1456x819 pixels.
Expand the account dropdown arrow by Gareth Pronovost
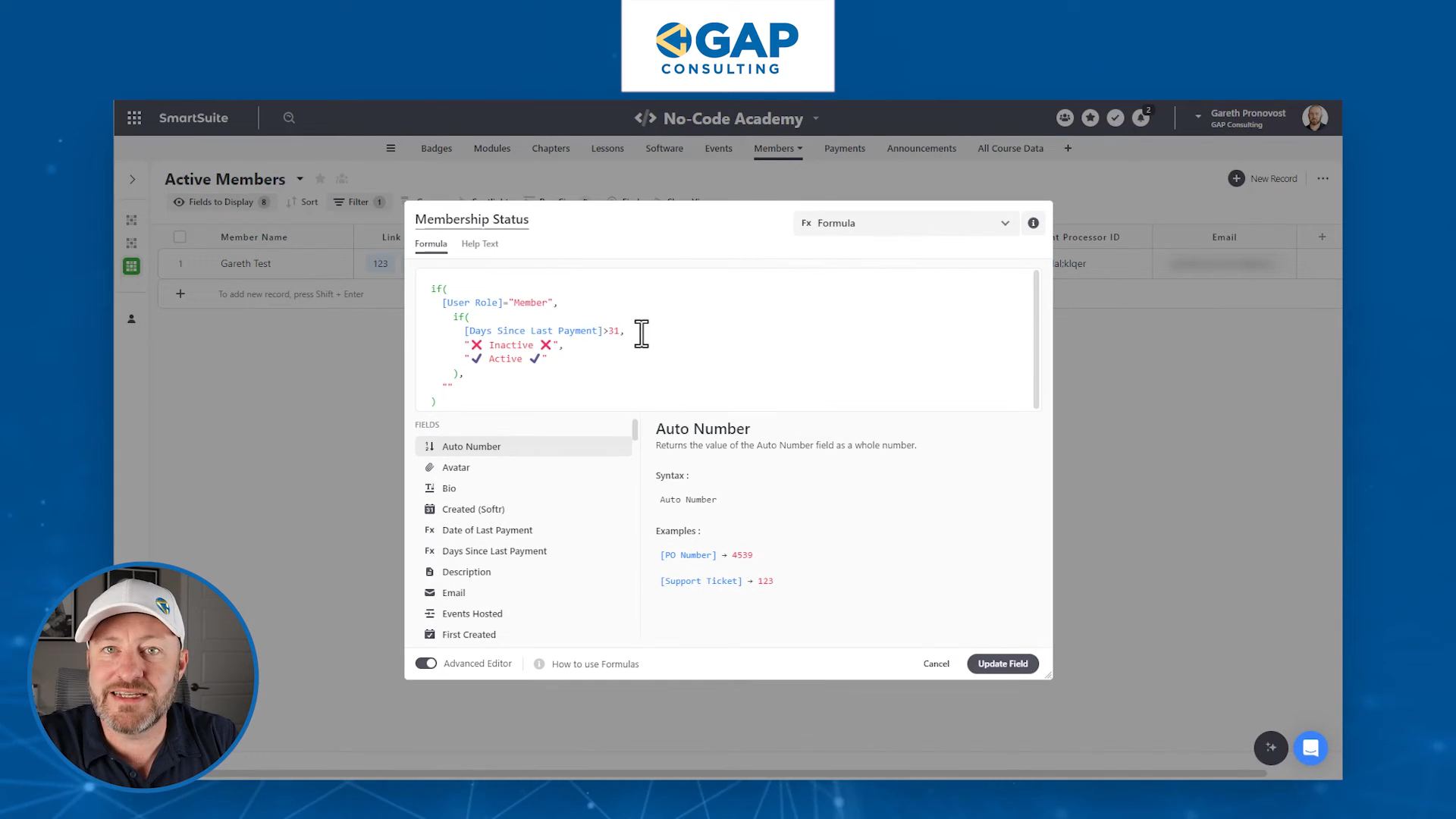pyautogui.click(x=1198, y=117)
